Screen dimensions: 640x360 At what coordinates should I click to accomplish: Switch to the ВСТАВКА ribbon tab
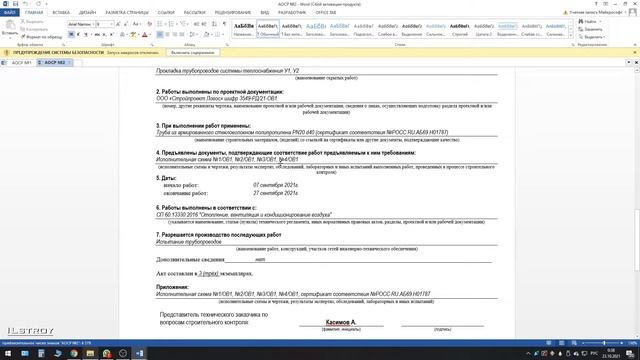point(61,13)
